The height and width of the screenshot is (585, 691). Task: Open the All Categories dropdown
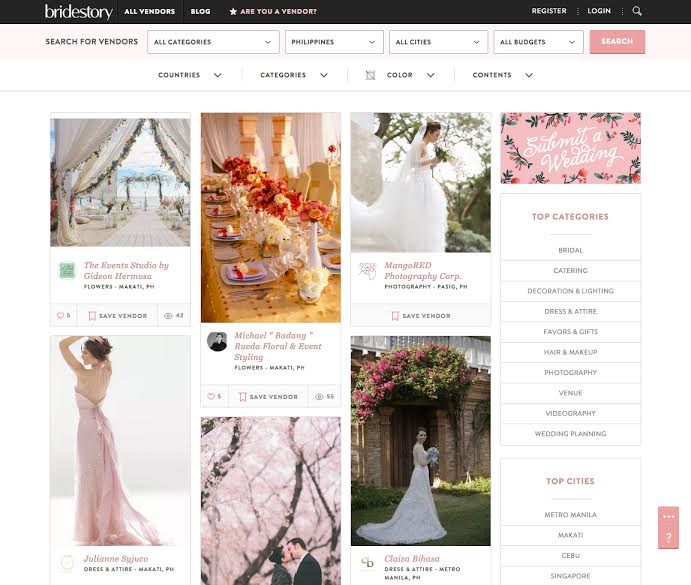point(213,42)
